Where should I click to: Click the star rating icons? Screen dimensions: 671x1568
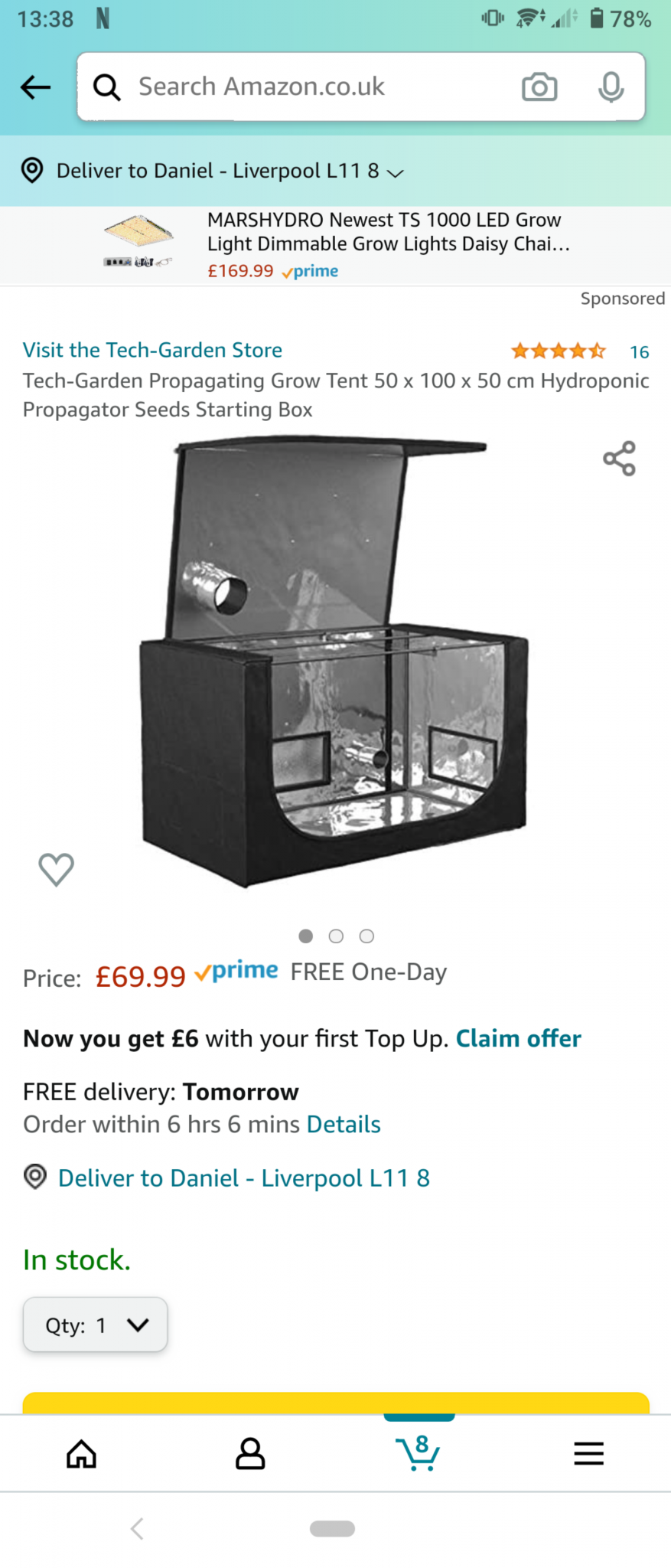(559, 351)
